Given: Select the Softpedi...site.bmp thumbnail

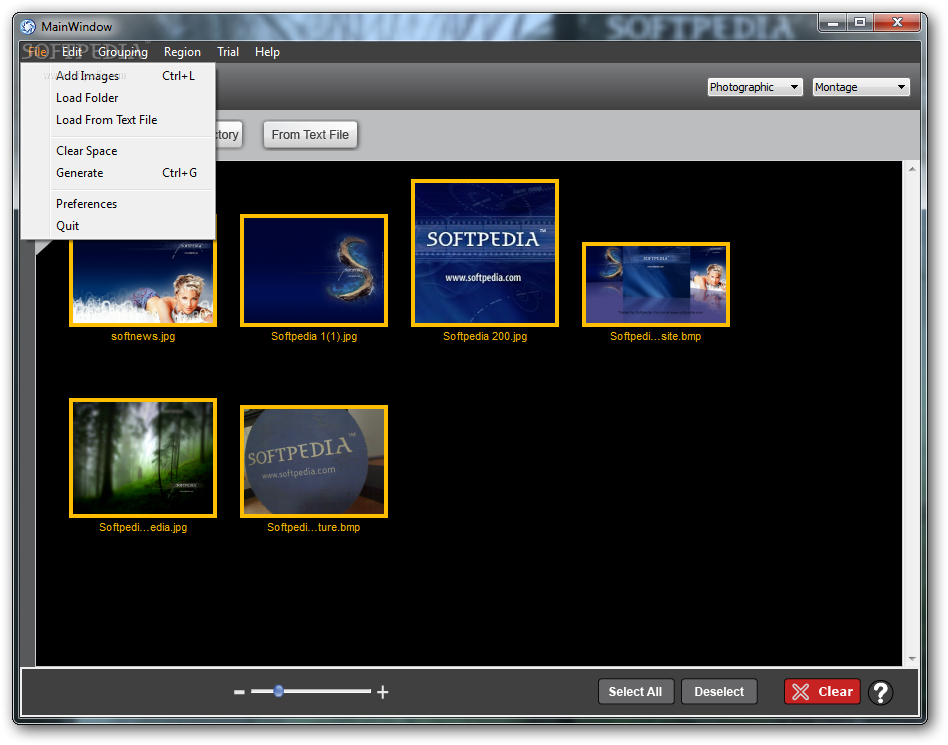Looking at the screenshot, I should pos(656,284).
